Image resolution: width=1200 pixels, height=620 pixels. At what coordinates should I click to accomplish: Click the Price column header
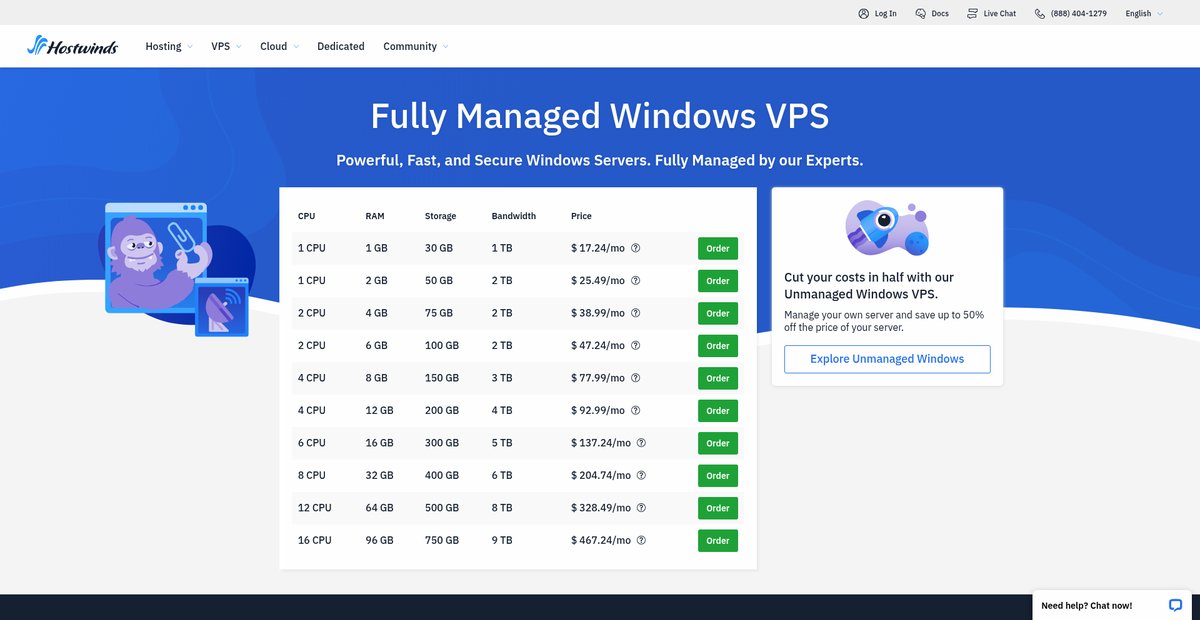(x=581, y=216)
